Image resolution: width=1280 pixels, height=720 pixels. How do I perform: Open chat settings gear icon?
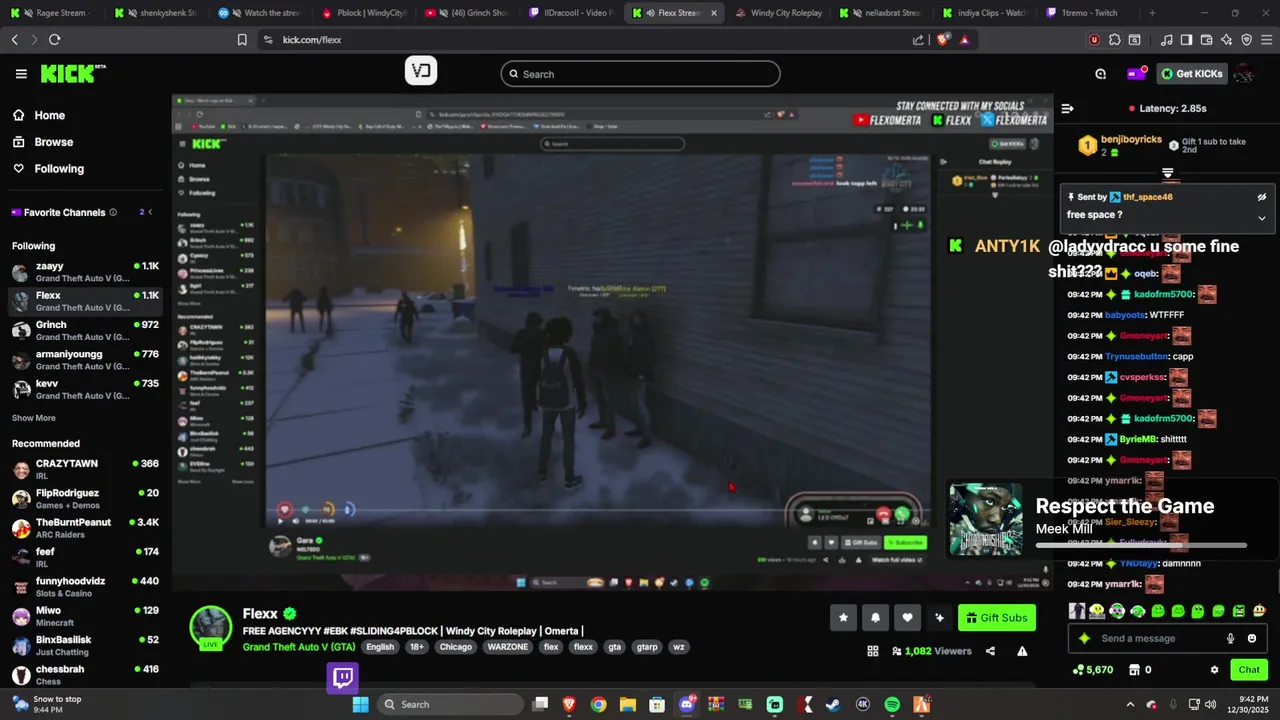pyautogui.click(x=1214, y=670)
